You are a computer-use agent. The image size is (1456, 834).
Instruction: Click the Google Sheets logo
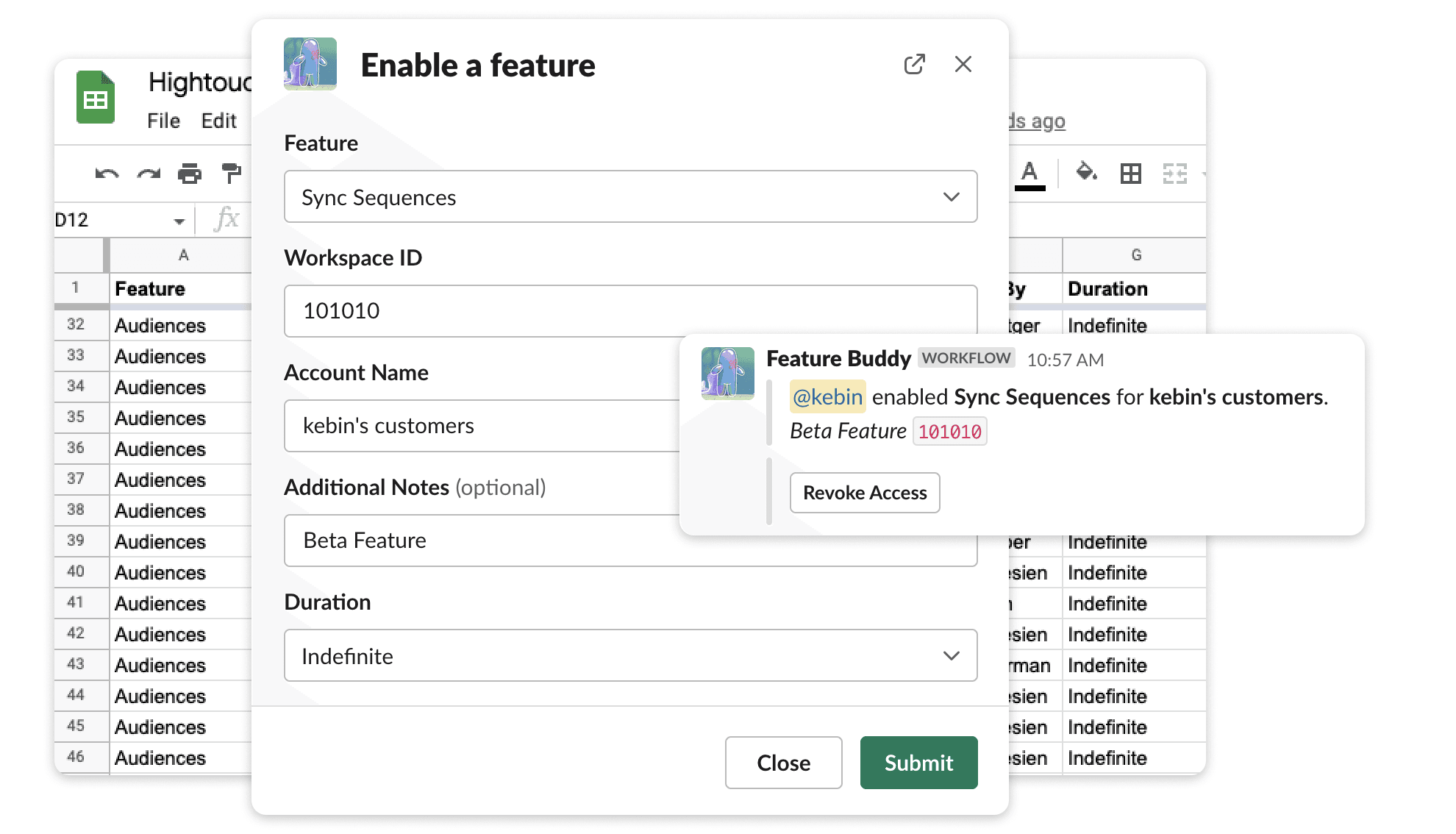coord(96,98)
